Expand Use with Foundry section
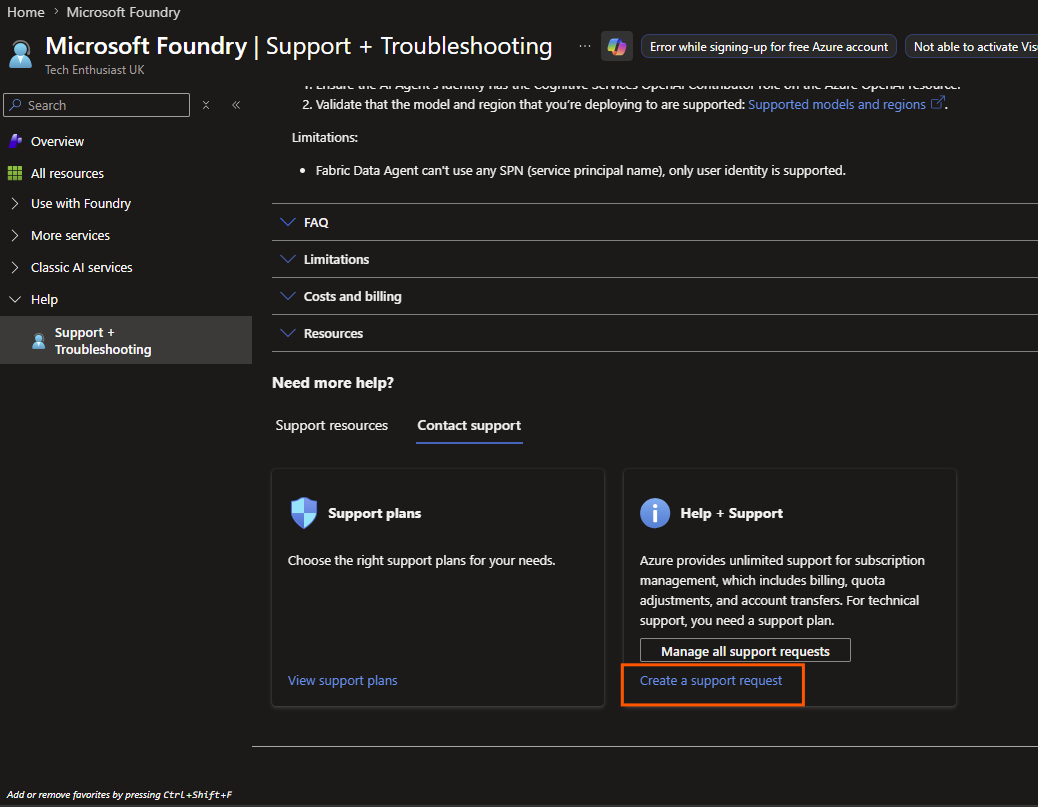1038x807 pixels. tap(15, 203)
